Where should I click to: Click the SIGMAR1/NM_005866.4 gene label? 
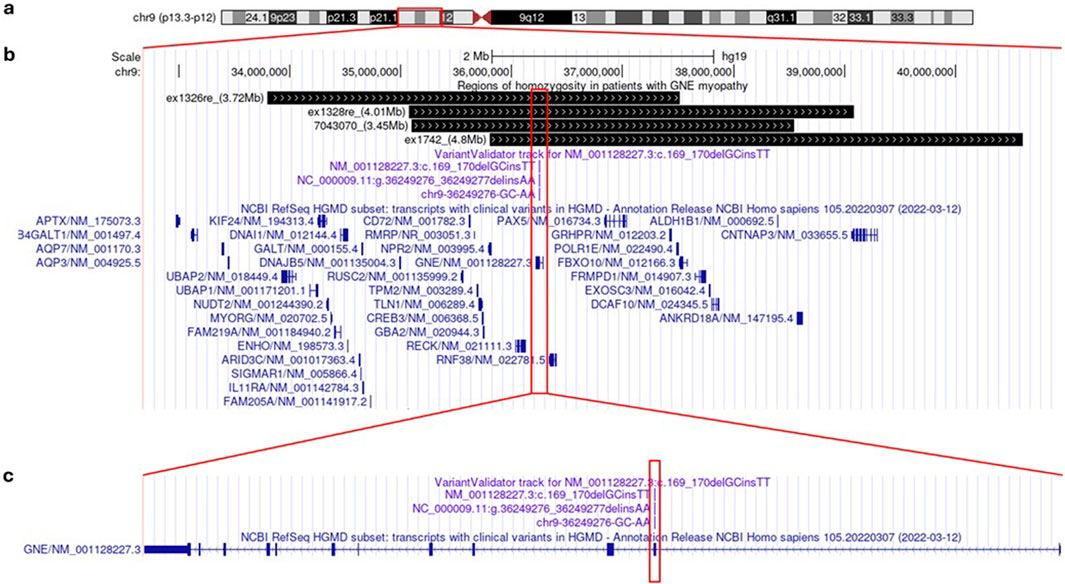click(x=294, y=373)
